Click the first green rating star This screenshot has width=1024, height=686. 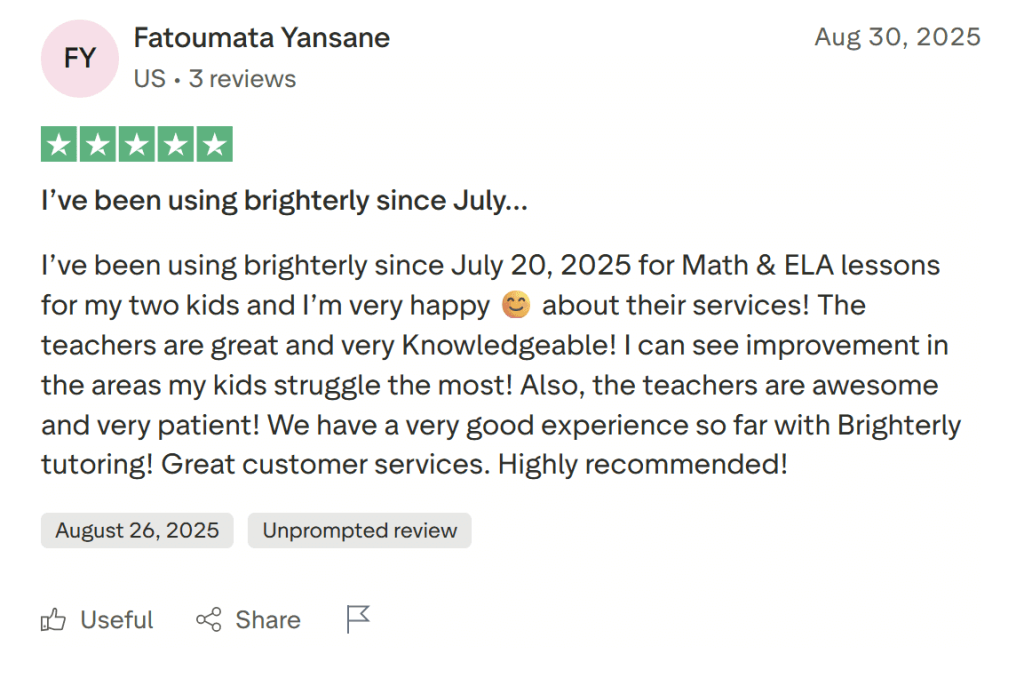point(60,145)
